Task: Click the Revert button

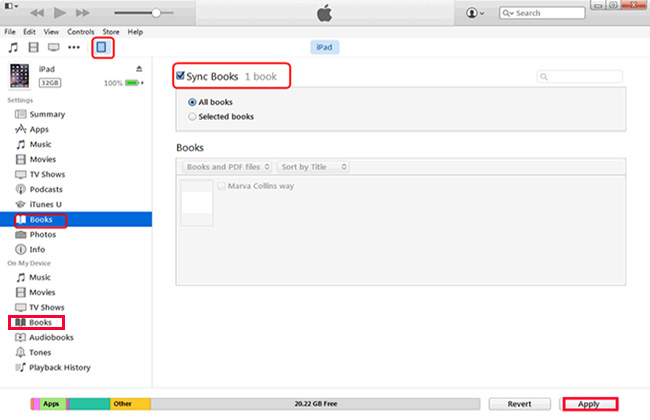Action: click(x=519, y=404)
